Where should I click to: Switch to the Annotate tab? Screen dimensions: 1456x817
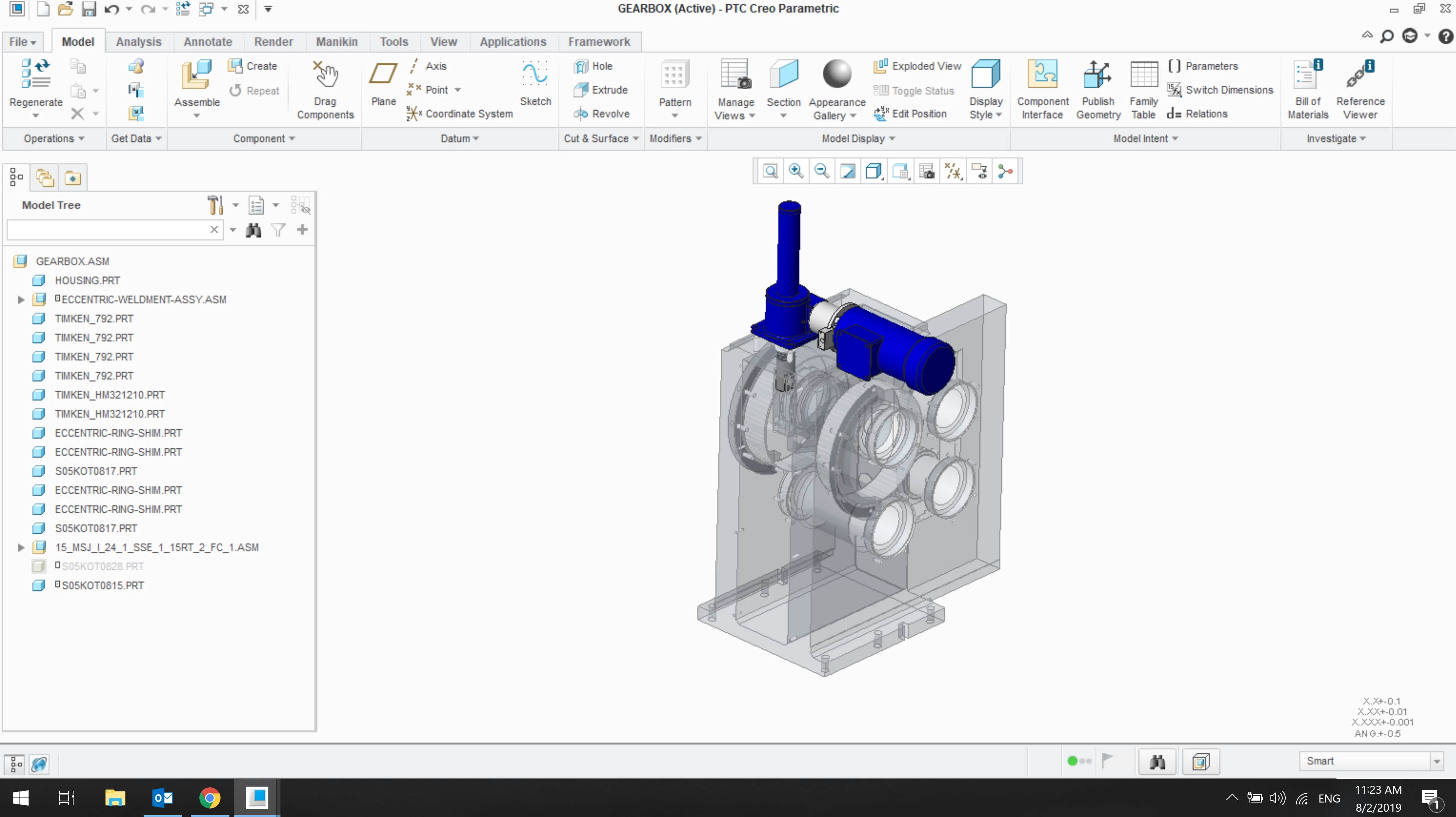coord(207,42)
